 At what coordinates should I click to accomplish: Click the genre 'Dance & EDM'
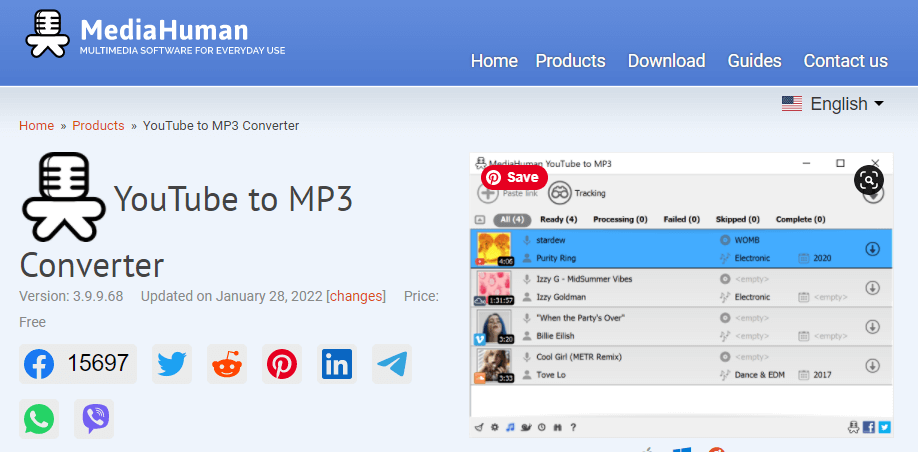[759, 375]
